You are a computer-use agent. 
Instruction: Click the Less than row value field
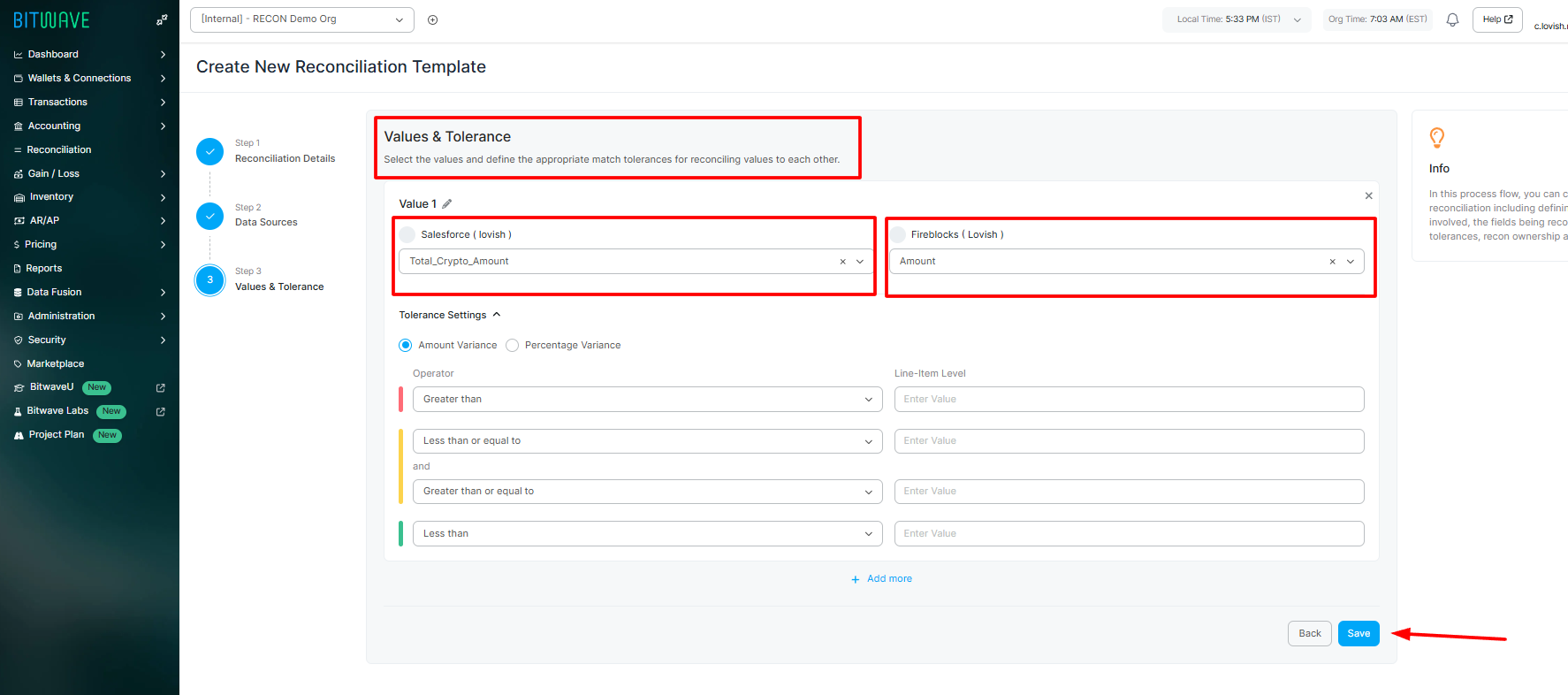[1129, 534]
